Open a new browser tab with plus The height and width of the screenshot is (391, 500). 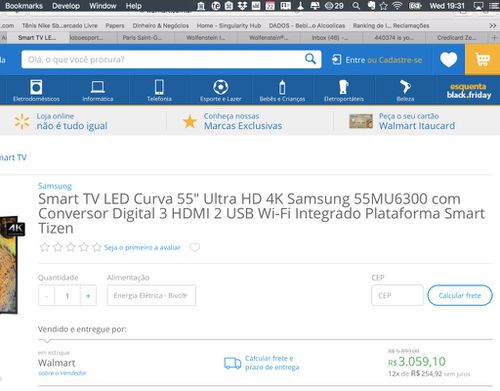[x=494, y=38]
